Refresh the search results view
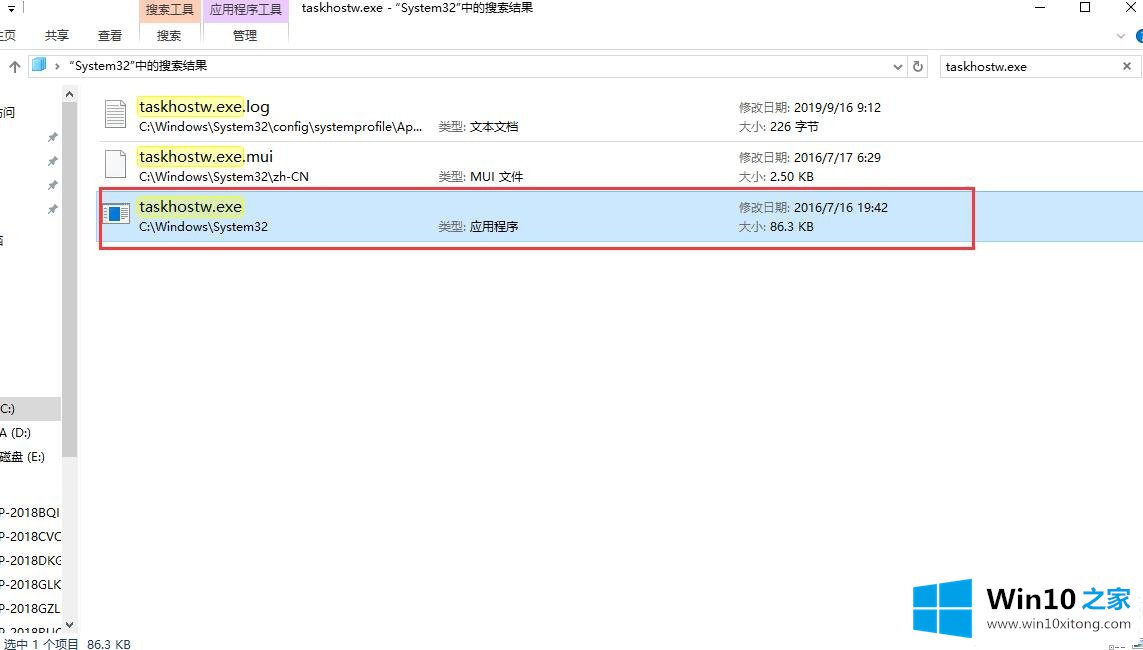Image resolution: width=1143 pixels, height=650 pixels. pos(918,66)
